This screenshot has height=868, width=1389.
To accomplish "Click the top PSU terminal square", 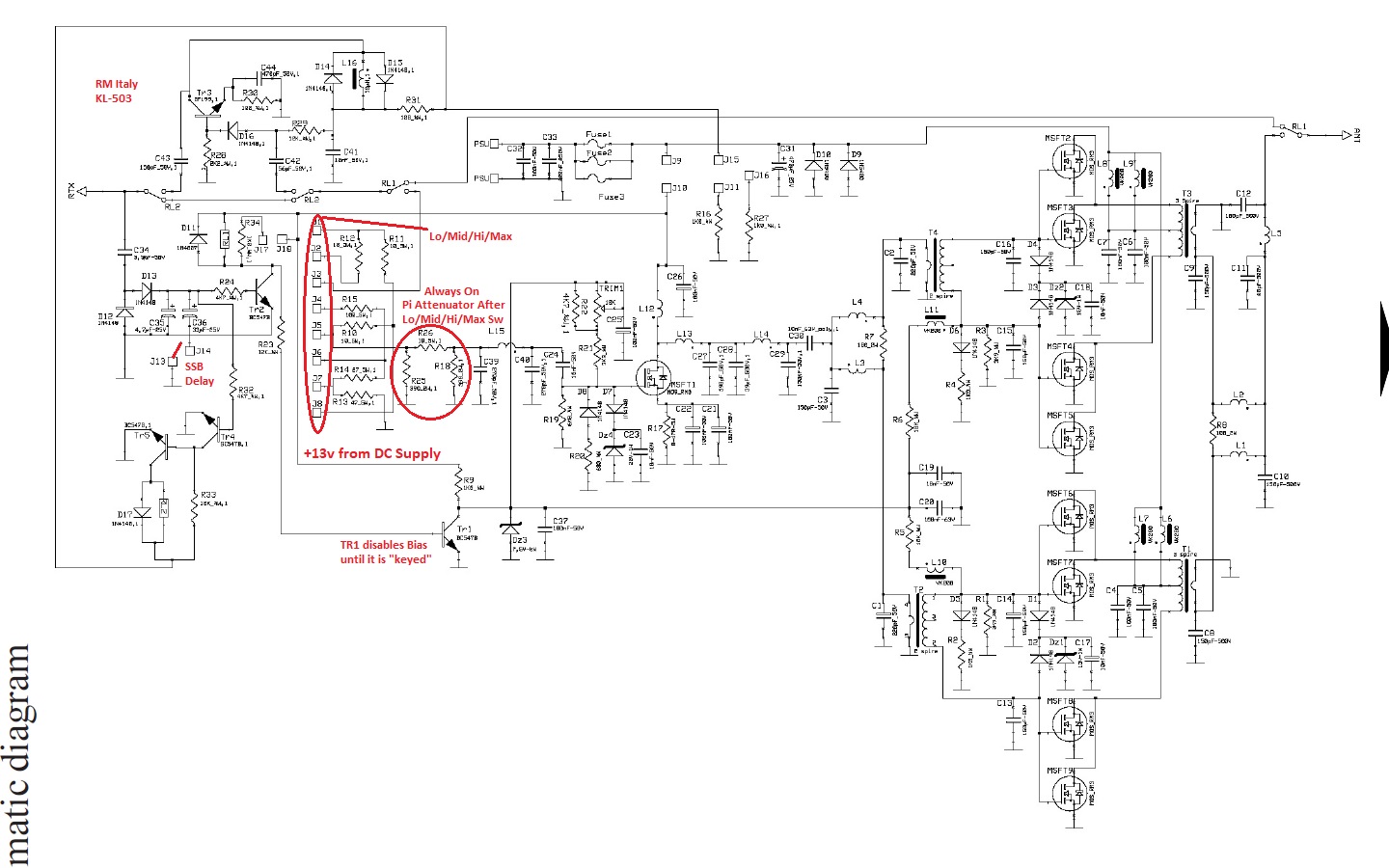I will [495, 145].
